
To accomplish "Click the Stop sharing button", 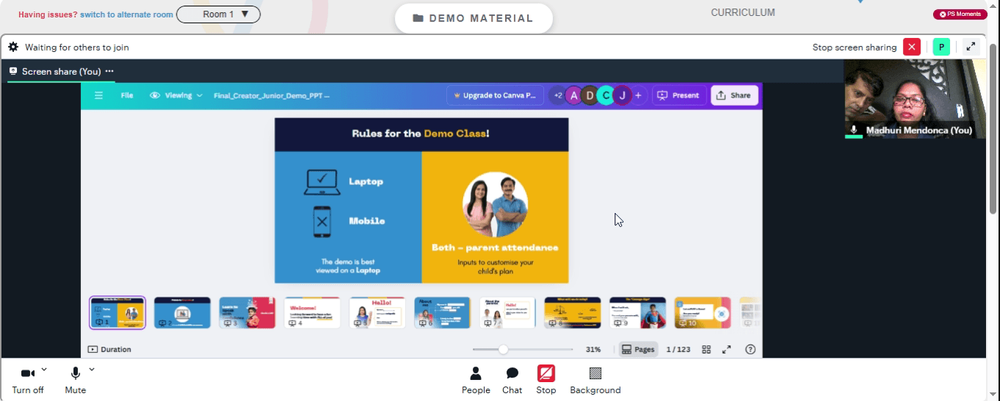I will click(546, 380).
